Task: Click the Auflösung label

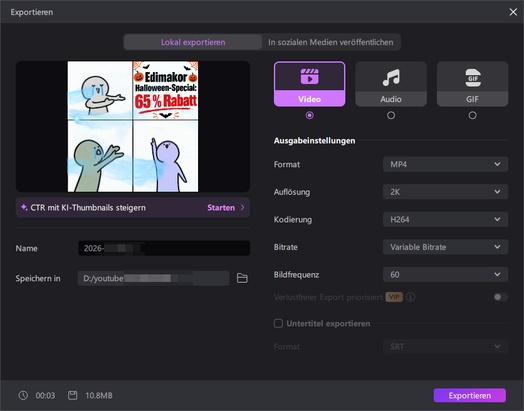Action: coord(292,192)
